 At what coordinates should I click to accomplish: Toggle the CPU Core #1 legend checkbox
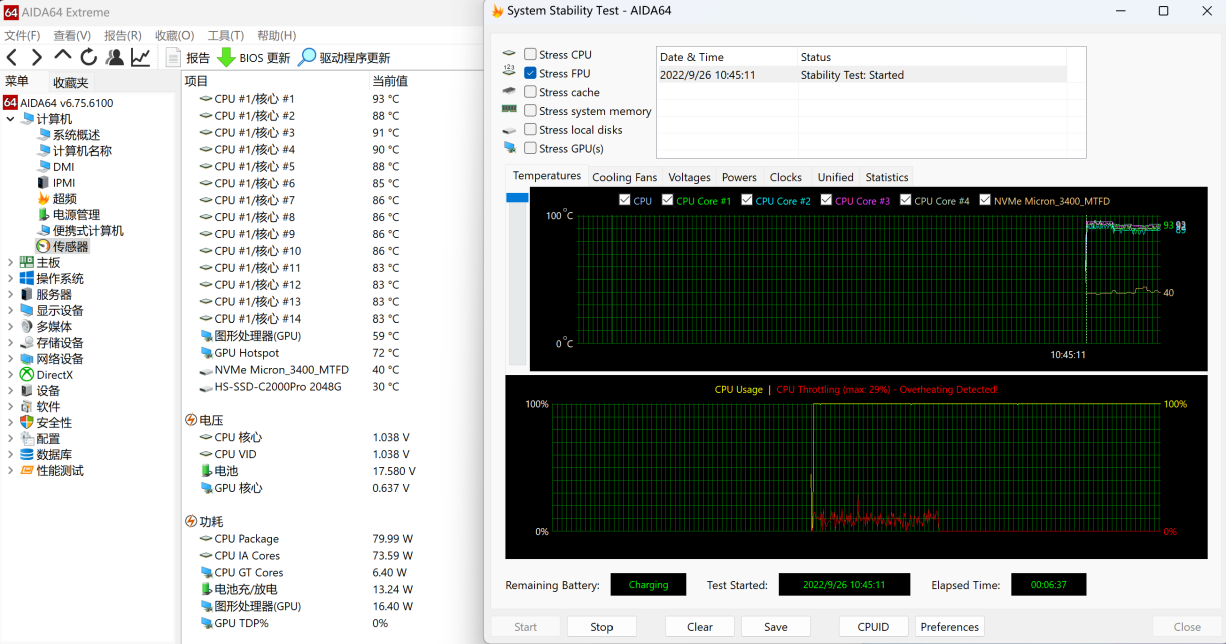667,200
